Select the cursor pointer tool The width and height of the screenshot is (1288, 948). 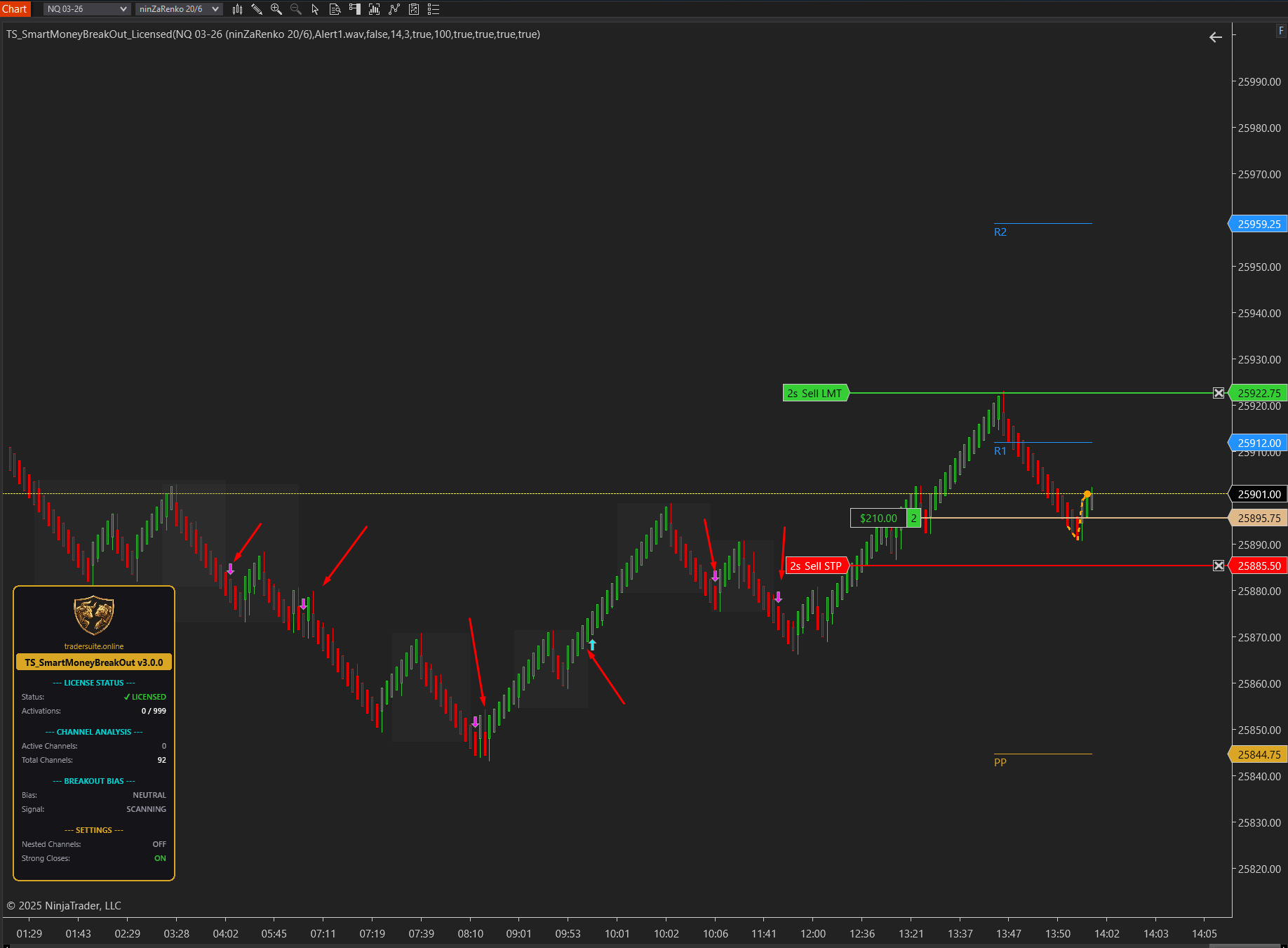pyautogui.click(x=315, y=9)
